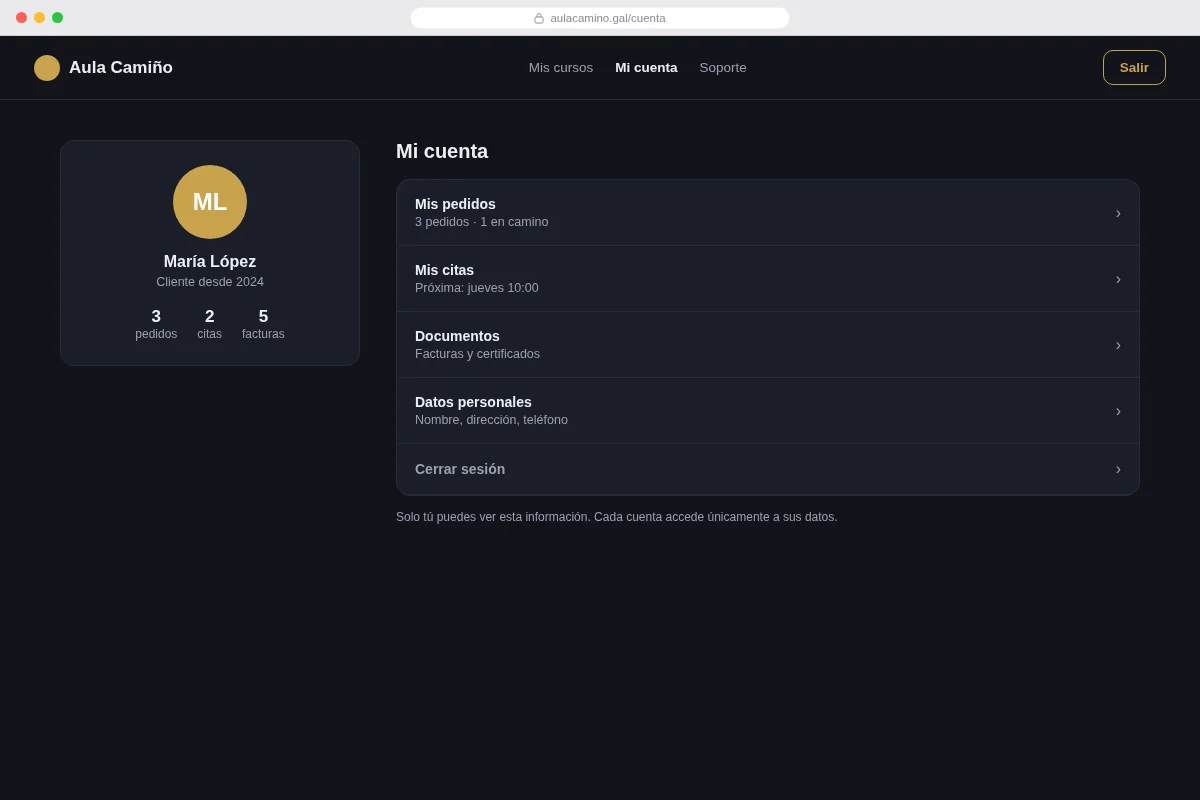Select the Documentos row title

point(457,336)
